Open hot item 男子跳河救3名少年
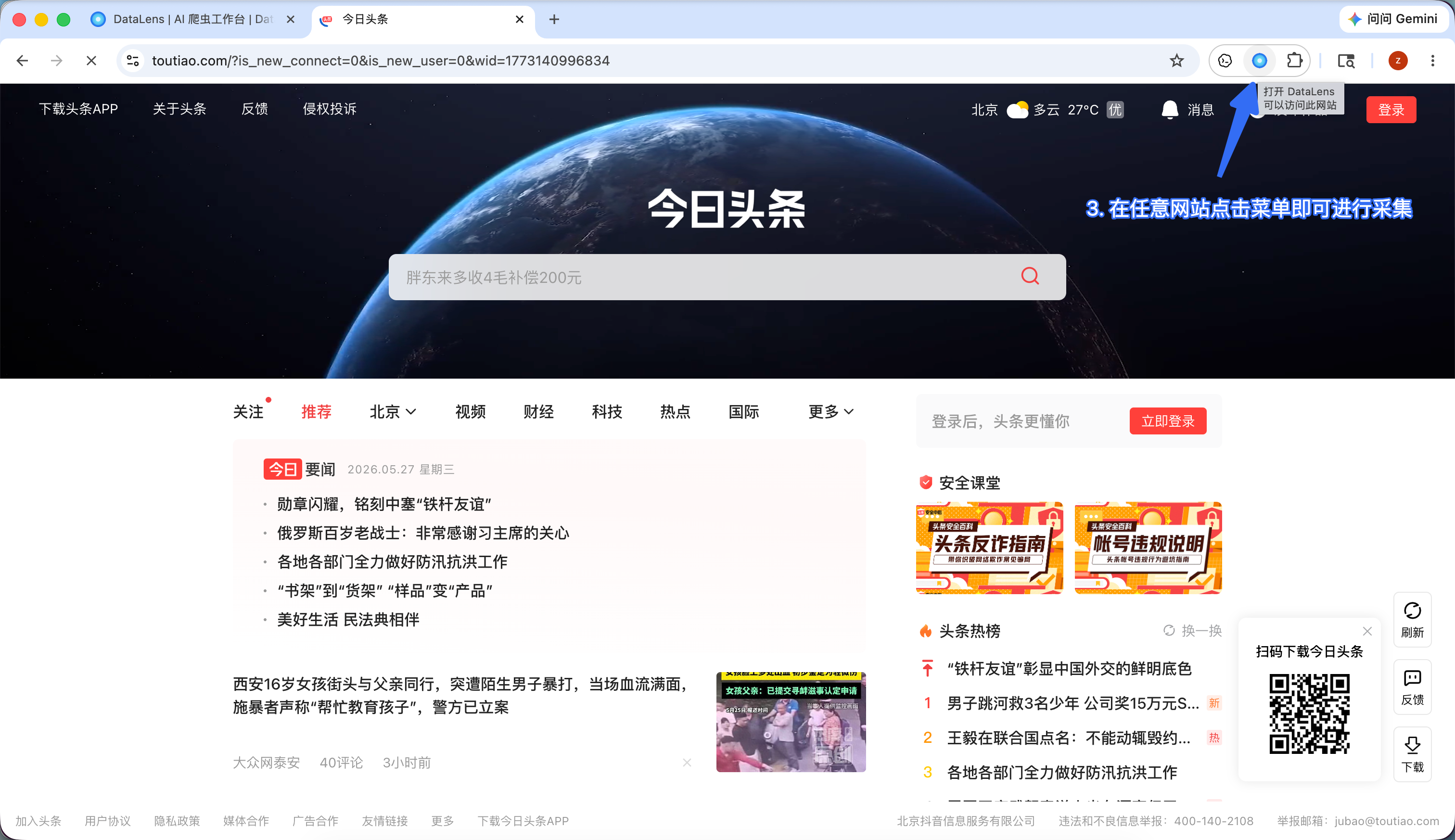This screenshot has width=1455, height=840. pos(1073,703)
